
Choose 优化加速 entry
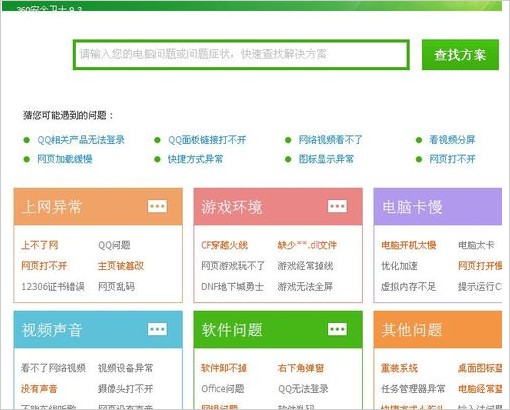coord(399,266)
